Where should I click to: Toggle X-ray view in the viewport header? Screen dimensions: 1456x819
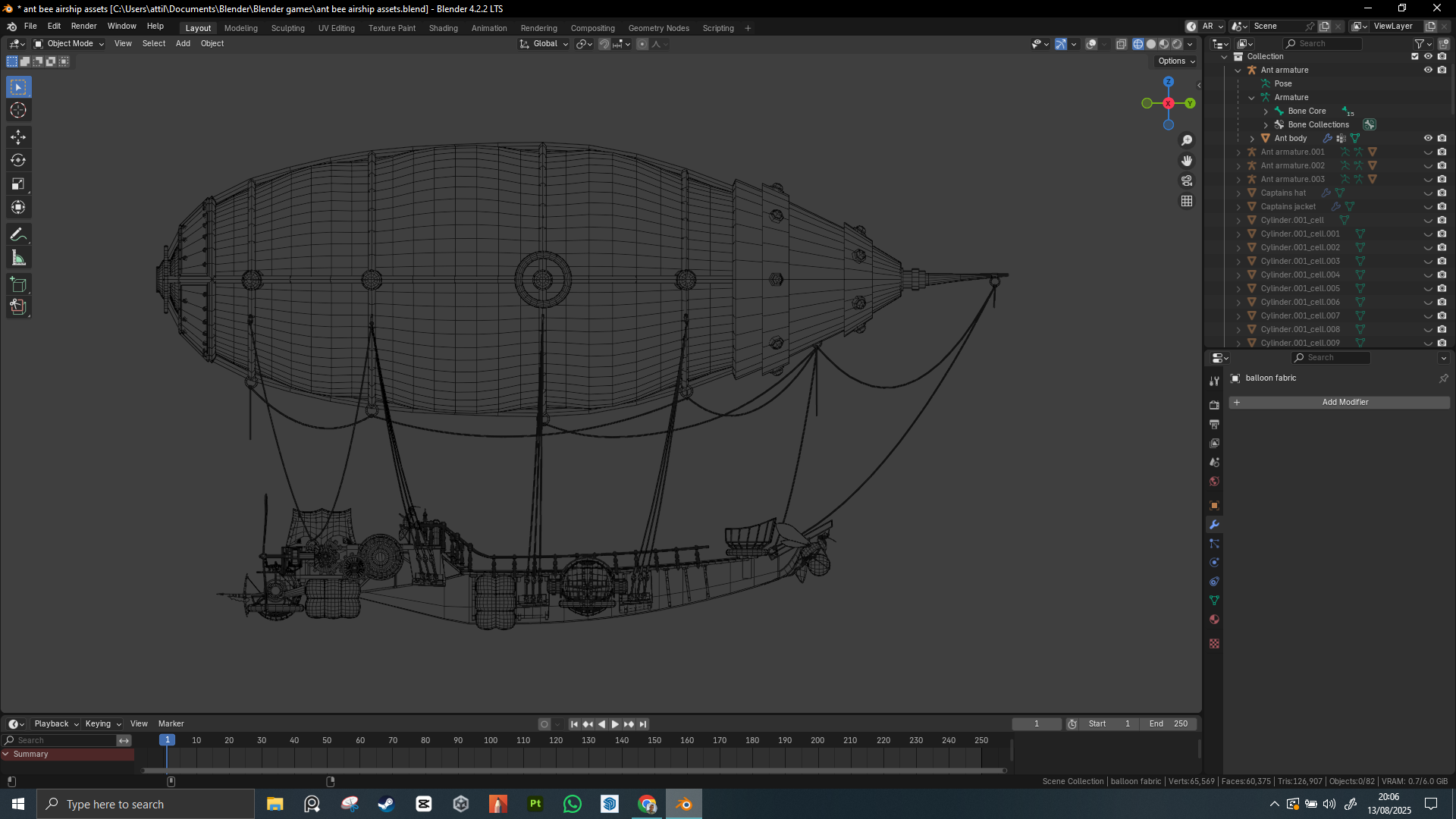click(x=1121, y=44)
